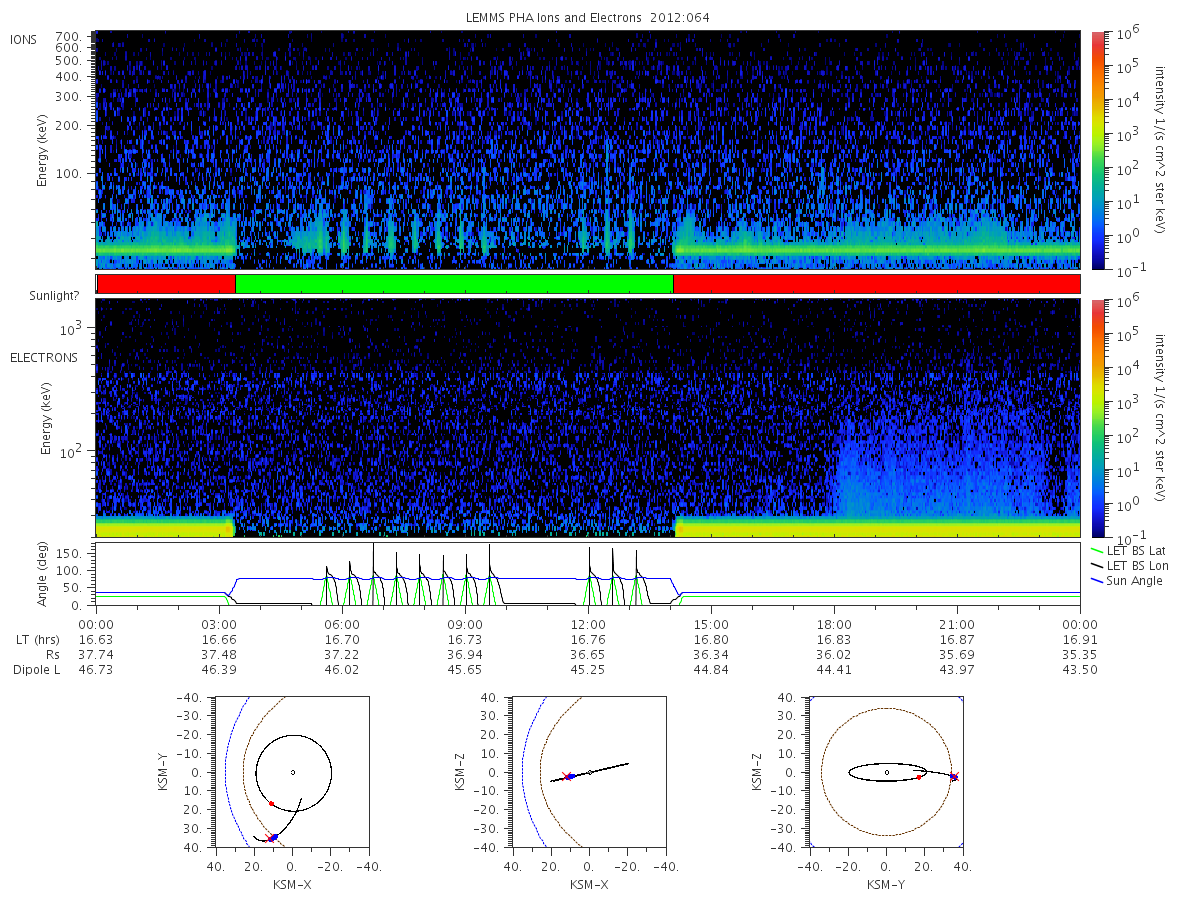Click the Rs value 35.35
1200x900 pixels.
coord(1080,653)
